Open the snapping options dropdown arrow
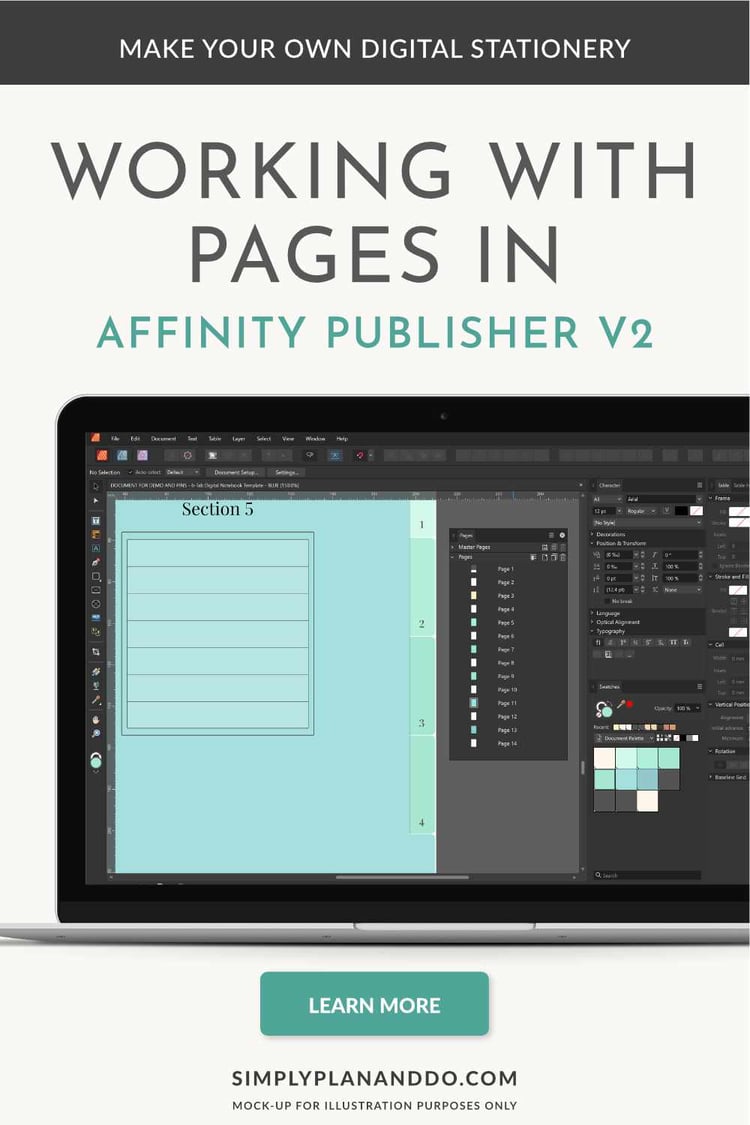Image resolution: width=750 pixels, height=1125 pixels. coord(371,455)
